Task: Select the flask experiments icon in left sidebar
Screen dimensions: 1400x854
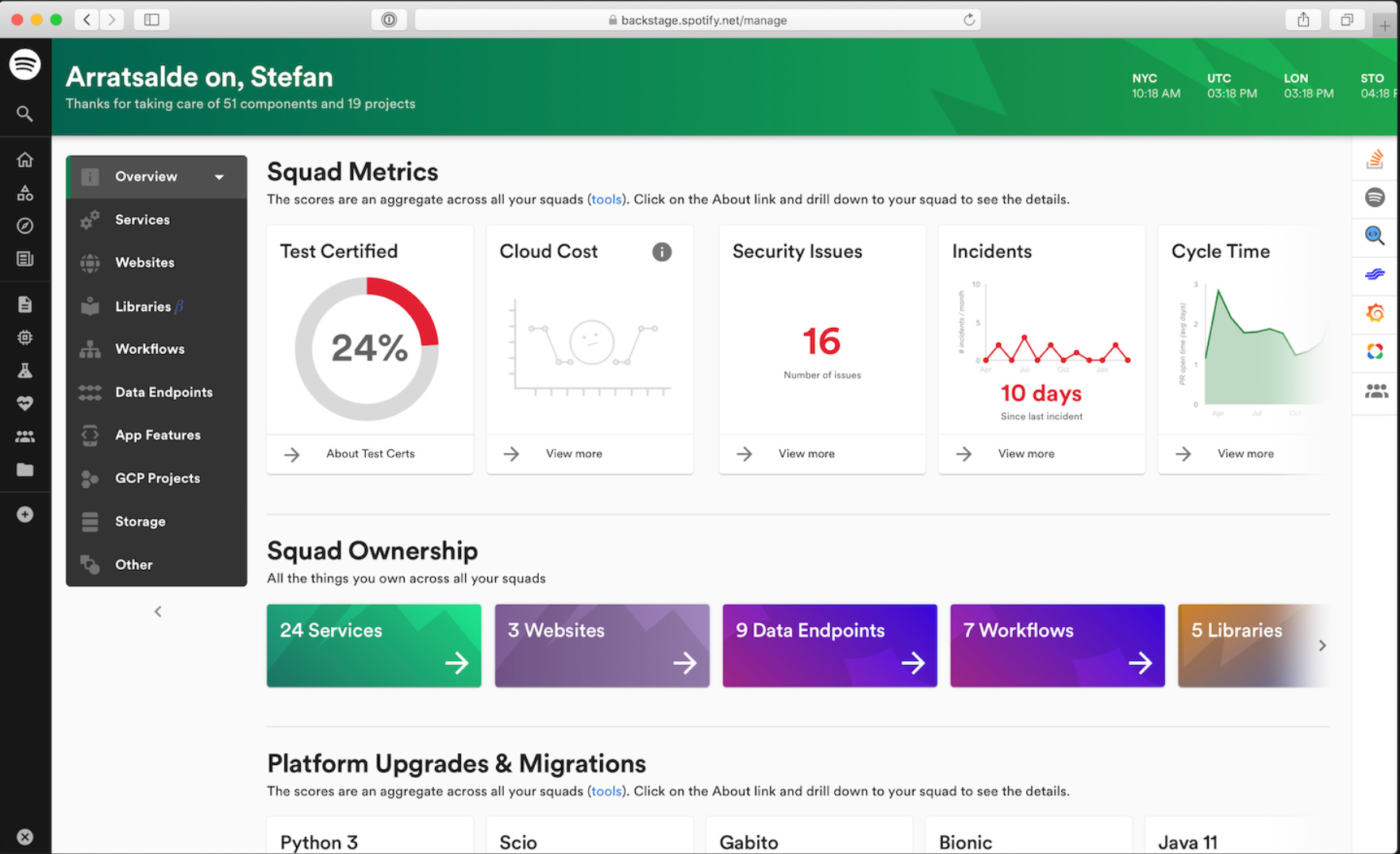Action: (x=25, y=370)
